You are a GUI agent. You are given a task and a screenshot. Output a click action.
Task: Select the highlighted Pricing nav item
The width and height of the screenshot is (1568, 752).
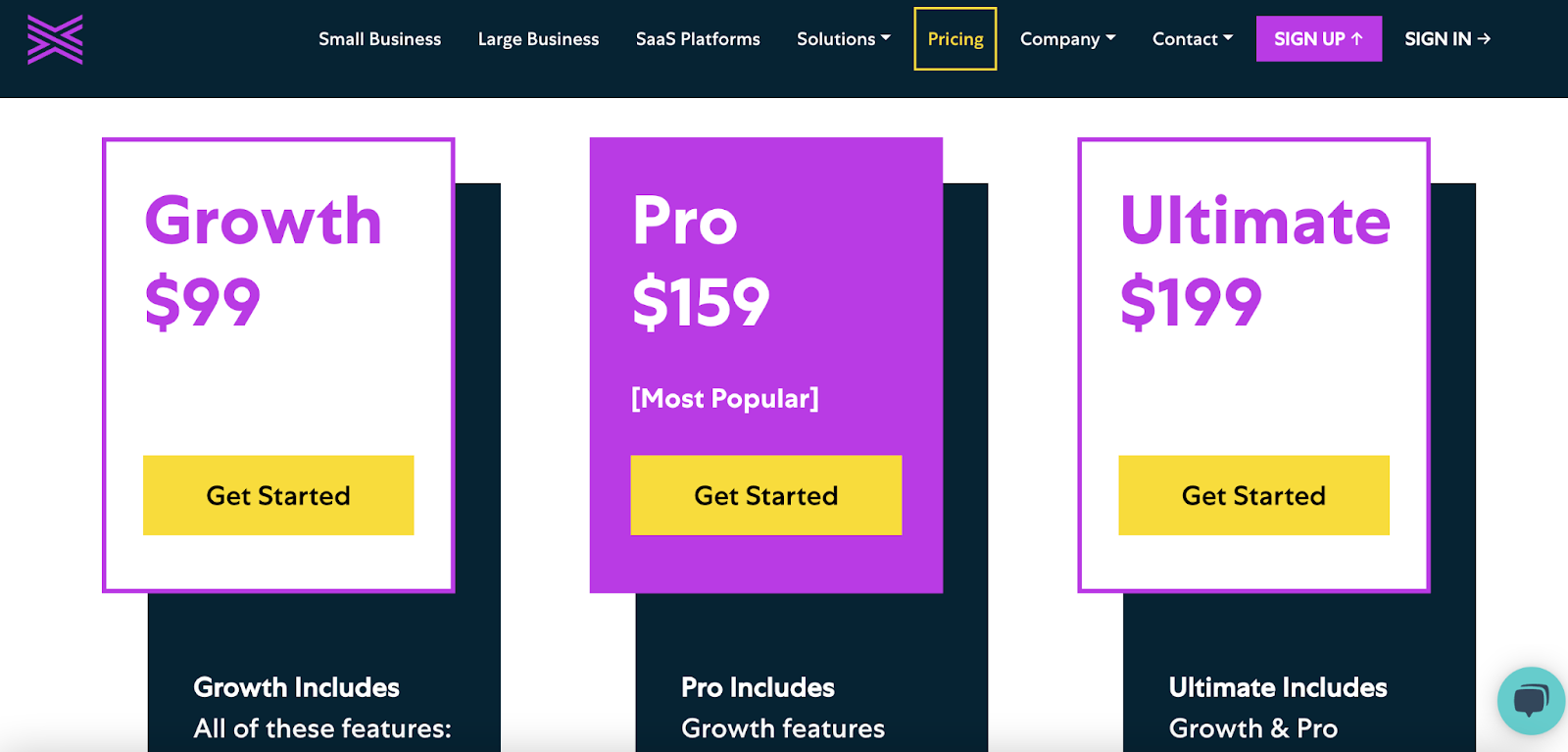955,39
